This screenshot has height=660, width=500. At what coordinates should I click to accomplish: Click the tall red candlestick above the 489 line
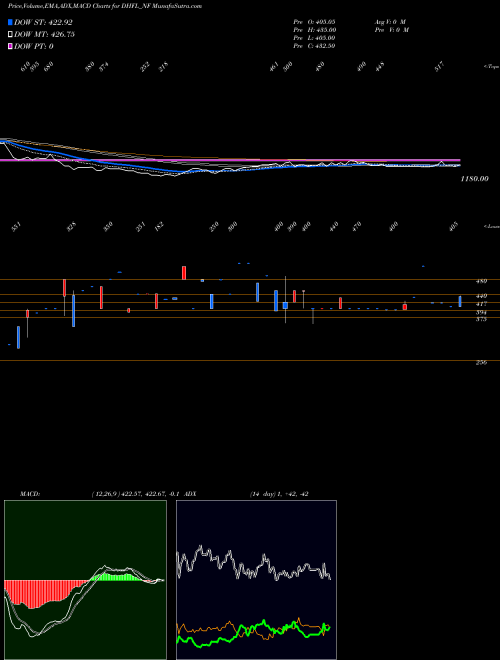point(184,273)
